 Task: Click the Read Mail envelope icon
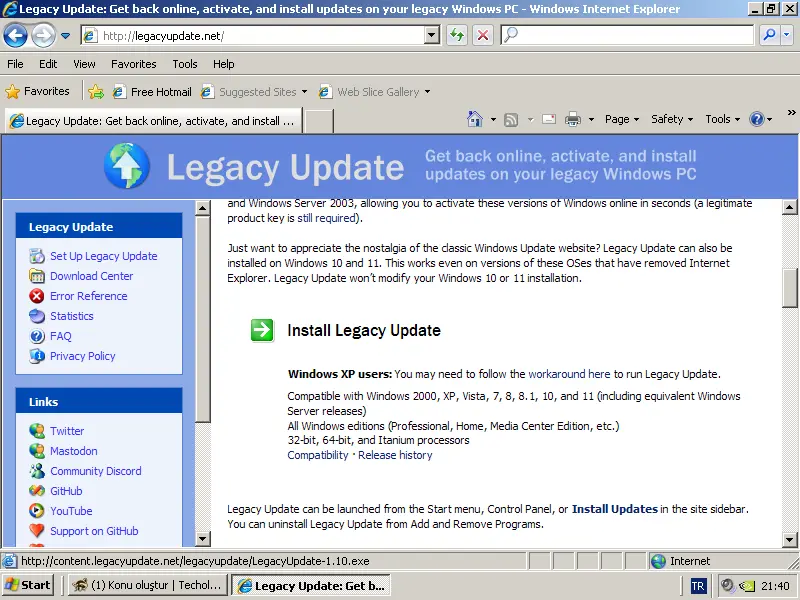click(549, 119)
